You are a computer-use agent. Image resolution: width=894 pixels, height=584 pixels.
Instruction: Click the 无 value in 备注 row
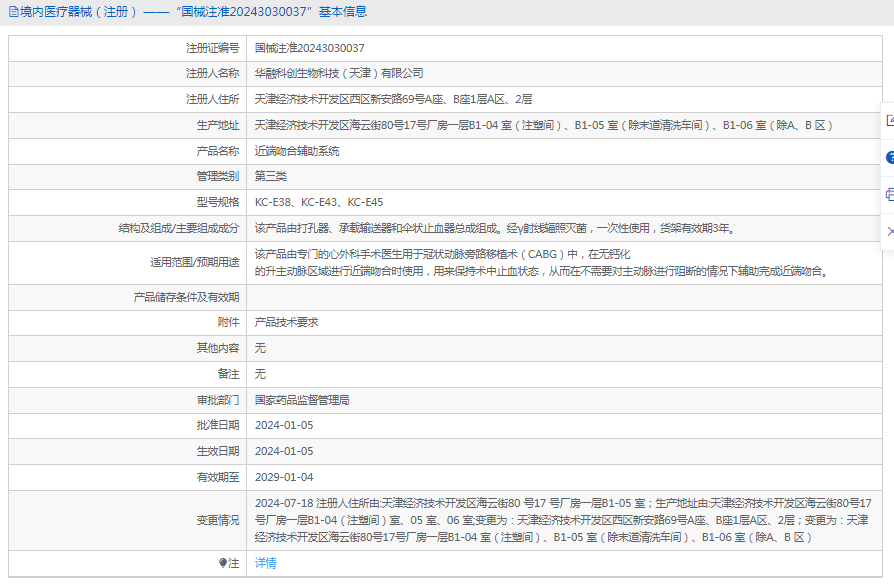tap(260, 374)
